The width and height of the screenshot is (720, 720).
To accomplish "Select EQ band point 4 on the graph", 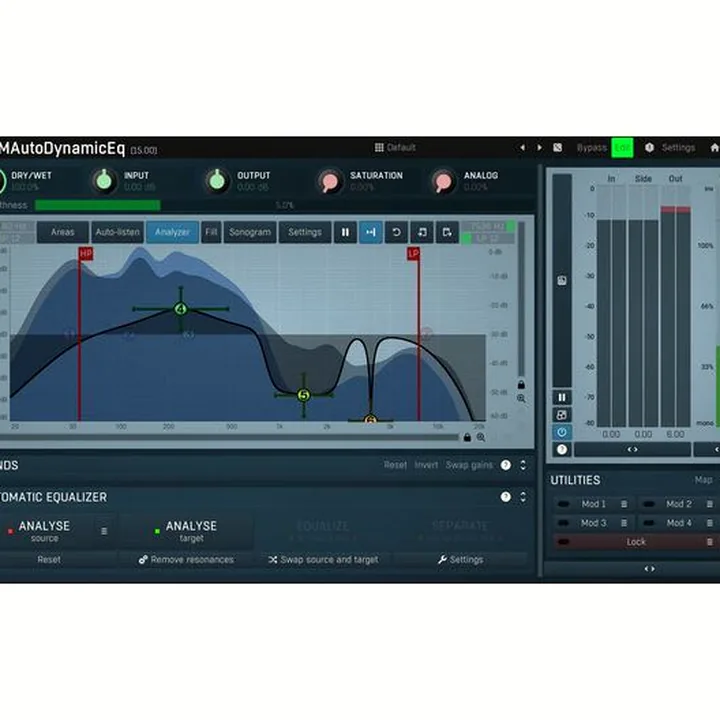I will click(180, 309).
